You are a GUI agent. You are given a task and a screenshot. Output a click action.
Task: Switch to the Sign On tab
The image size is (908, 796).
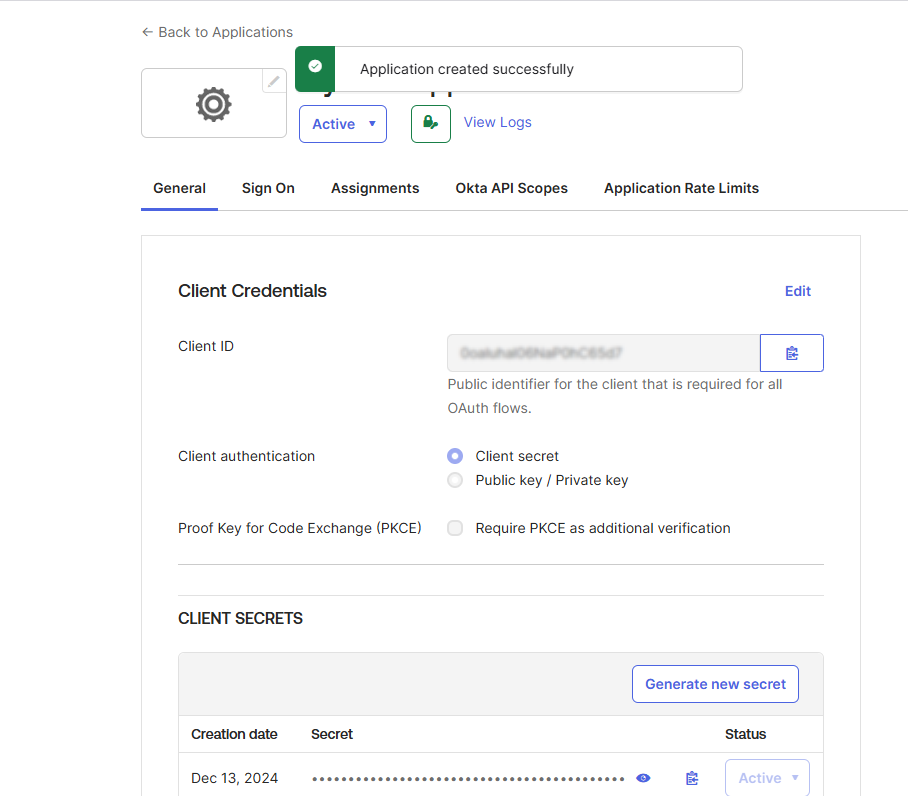268,188
